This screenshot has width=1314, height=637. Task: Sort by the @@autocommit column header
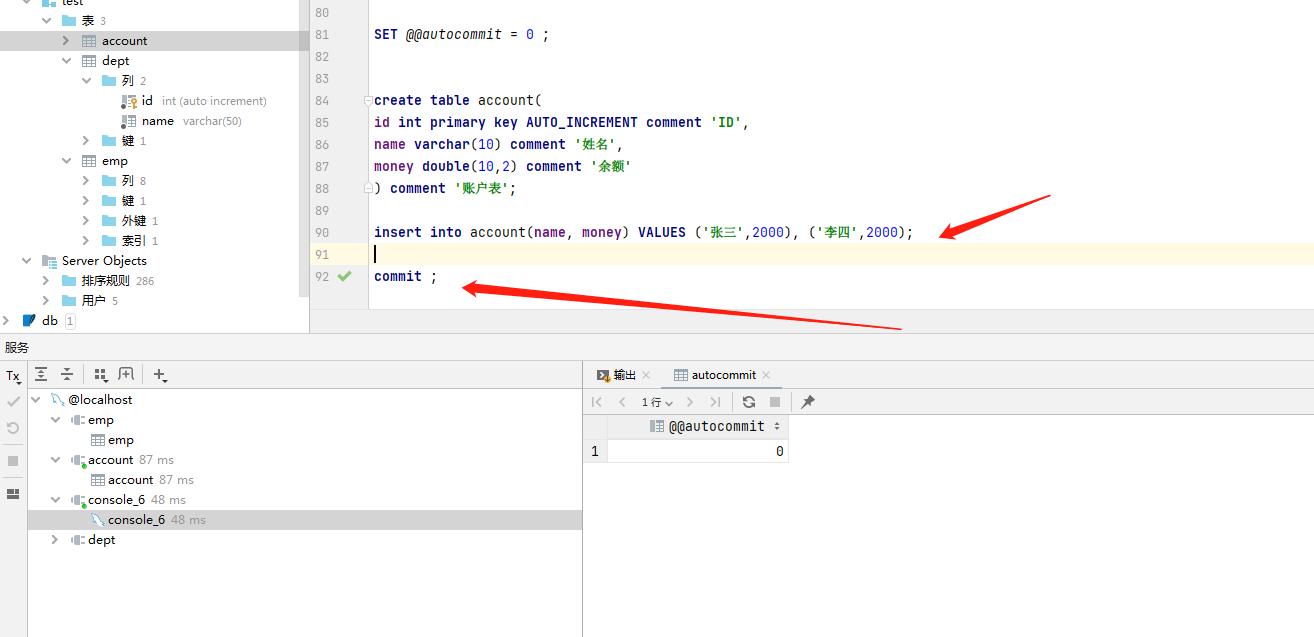pyautogui.click(x=716, y=426)
